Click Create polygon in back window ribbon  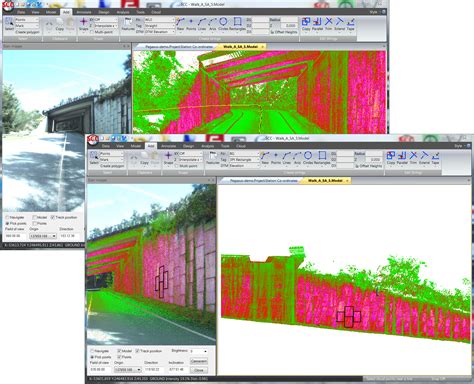[27, 32]
